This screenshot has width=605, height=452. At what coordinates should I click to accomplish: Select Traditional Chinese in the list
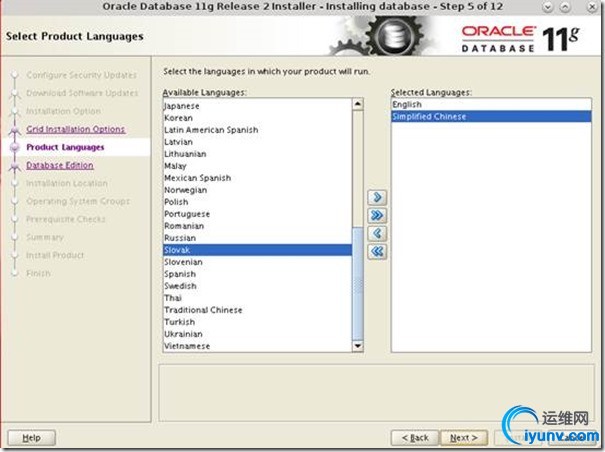click(257, 310)
